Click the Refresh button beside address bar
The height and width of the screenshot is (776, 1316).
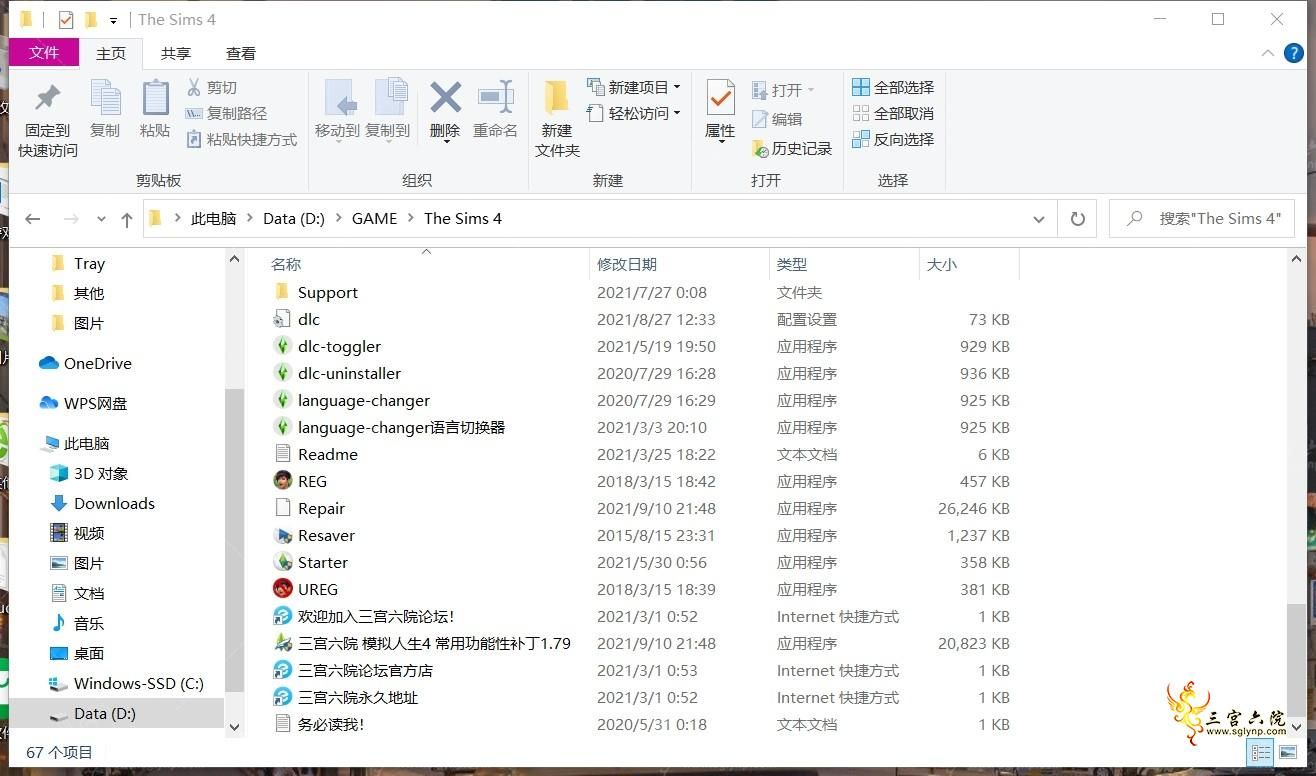click(x=1077, y=219)
